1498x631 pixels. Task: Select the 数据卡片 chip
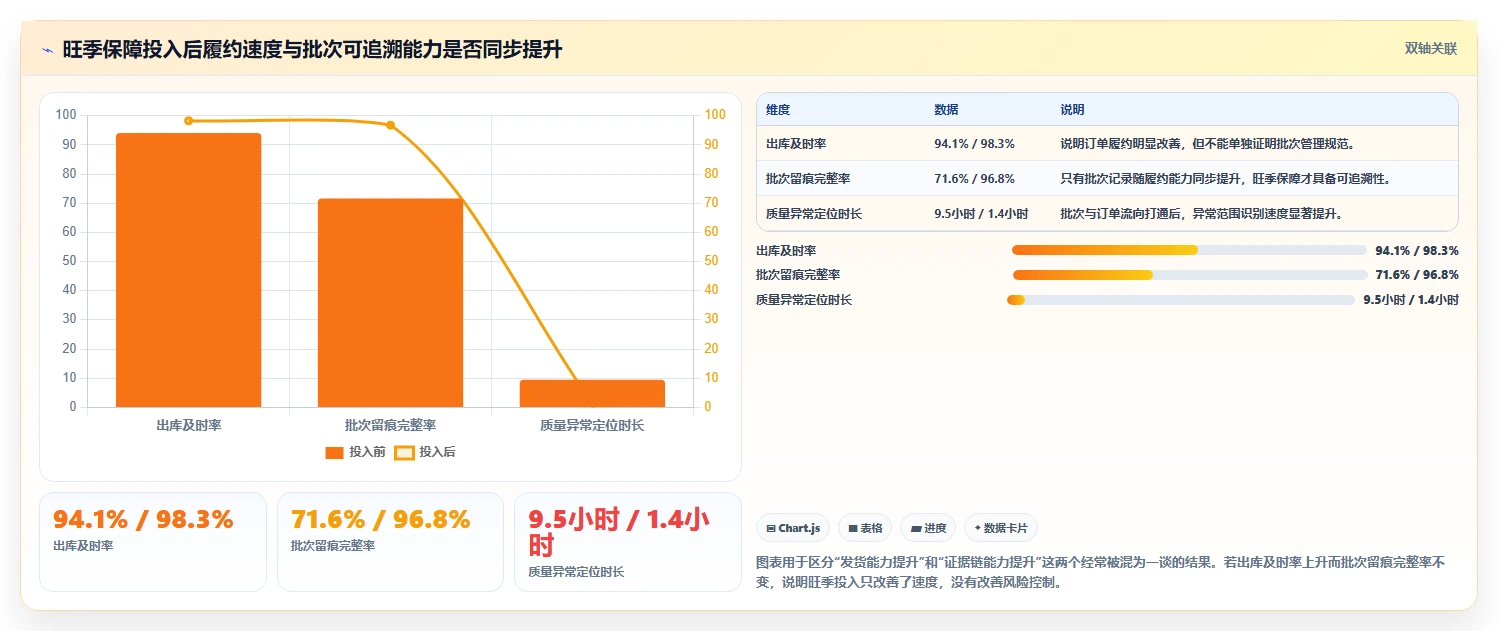[x=1001, y=528]
